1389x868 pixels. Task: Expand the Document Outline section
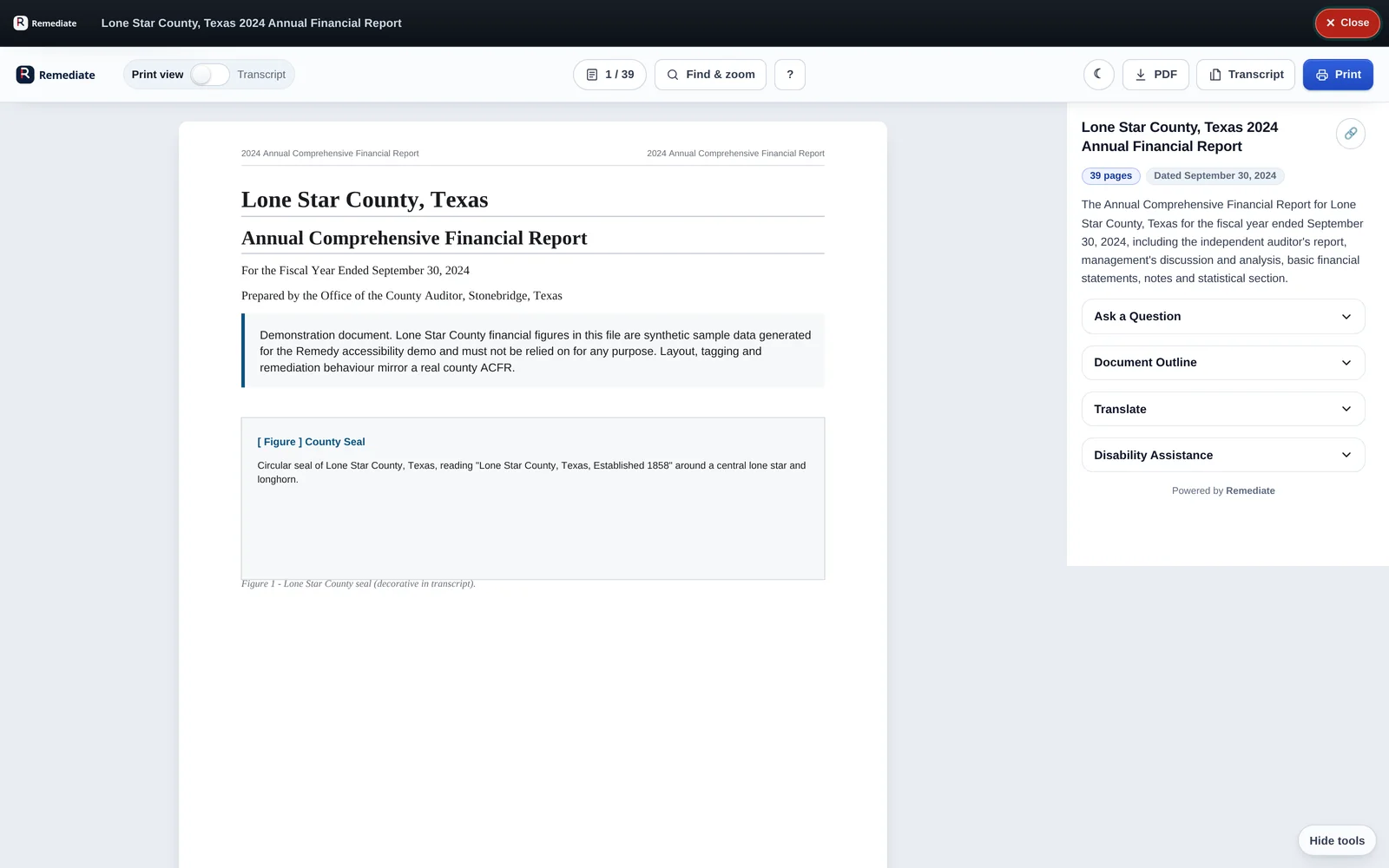pos(1223,363)
